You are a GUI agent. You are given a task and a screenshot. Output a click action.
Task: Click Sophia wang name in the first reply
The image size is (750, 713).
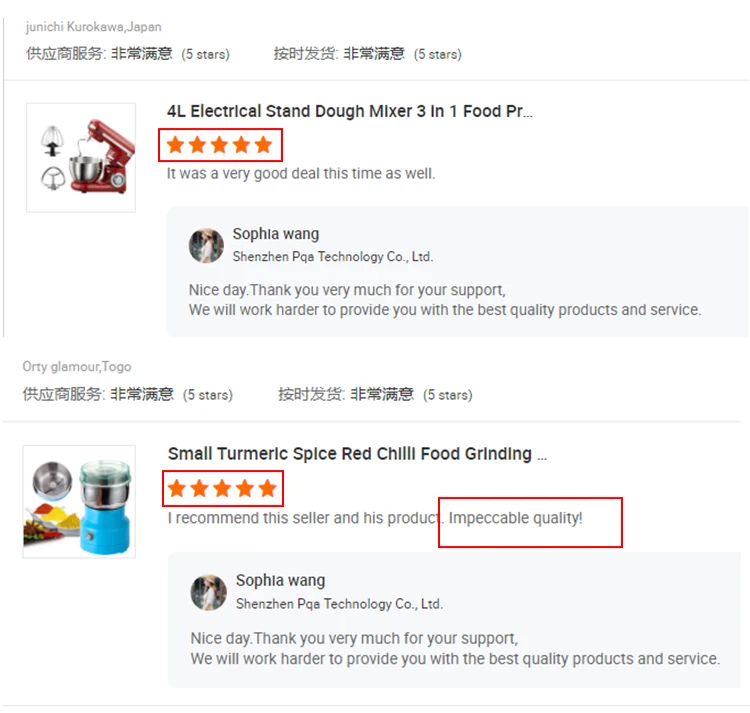[x=276, y=234]
